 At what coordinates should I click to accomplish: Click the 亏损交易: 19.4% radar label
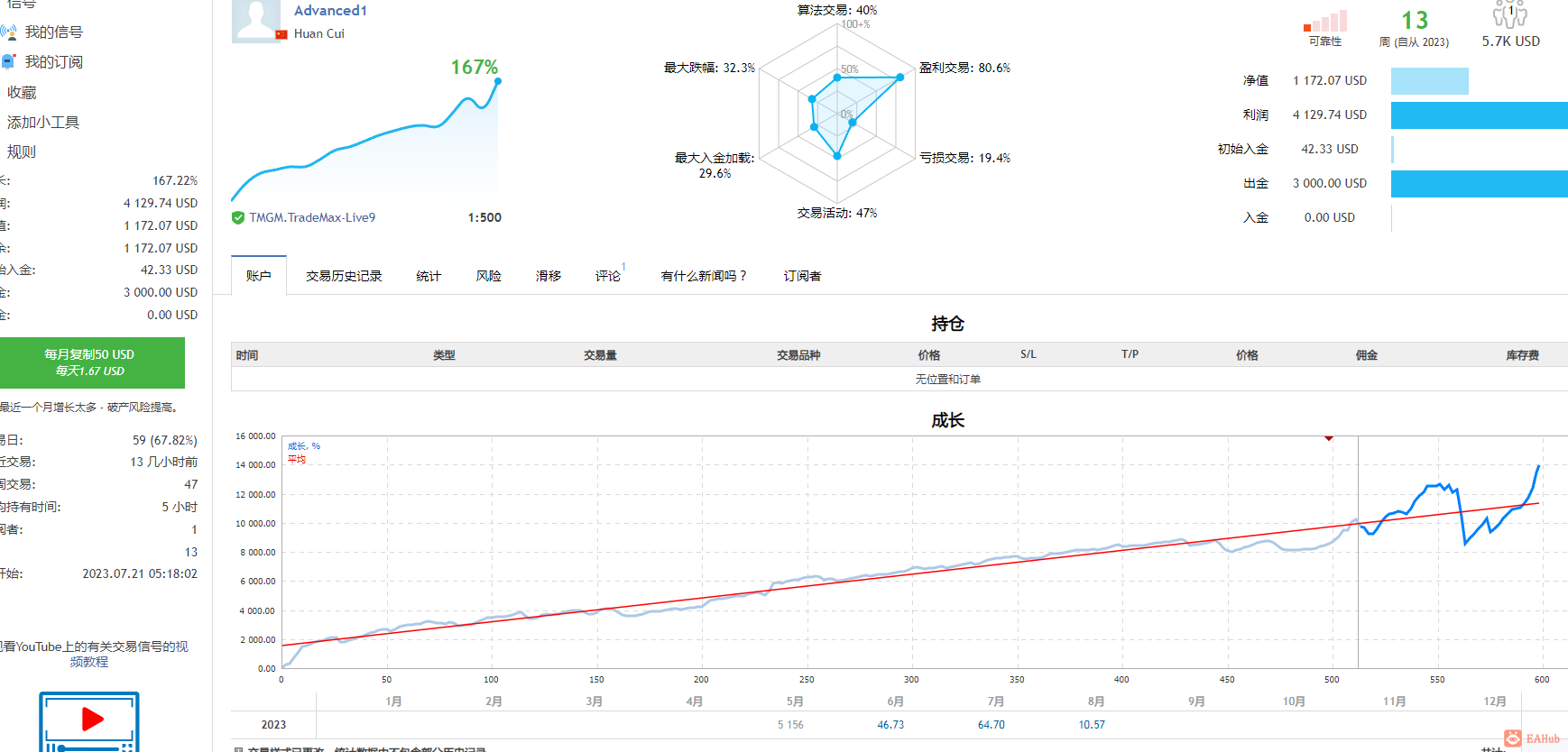(x=965, y=158)
